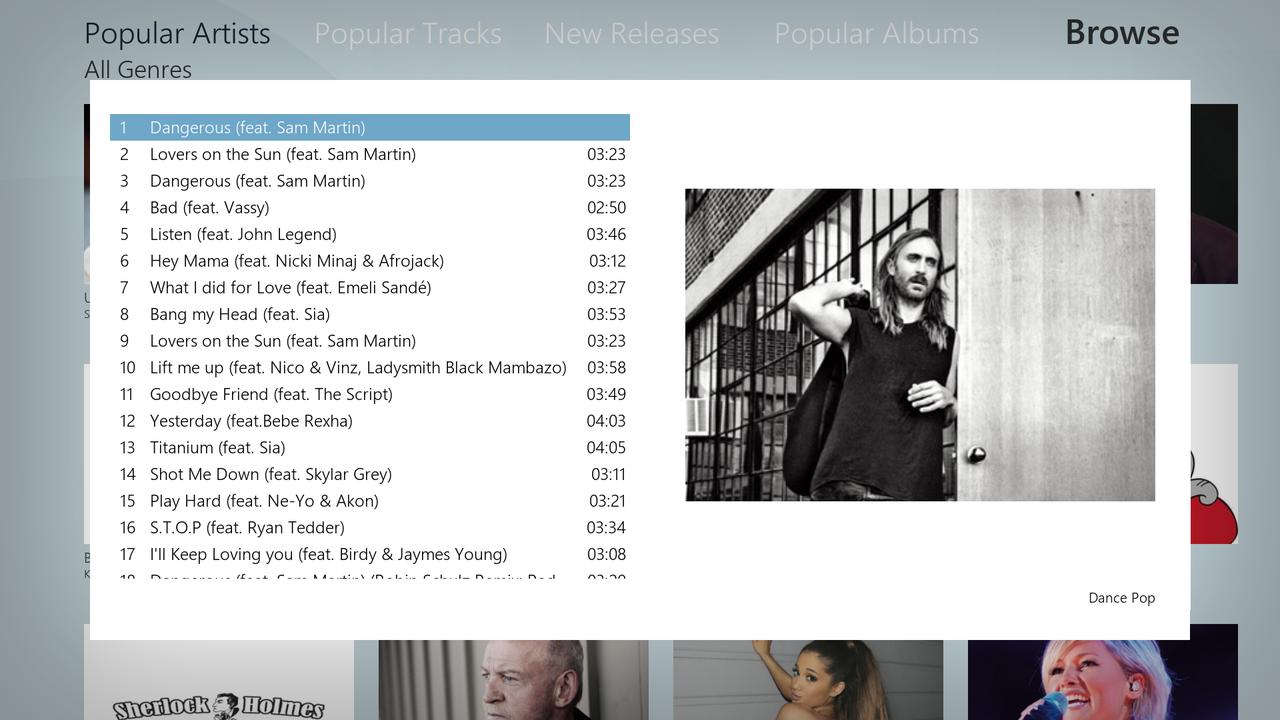Select Play Hard (feat. Ne-Yo & Akon)
The width and height of the screenshot is (1280, 720).
pos(370,501)
